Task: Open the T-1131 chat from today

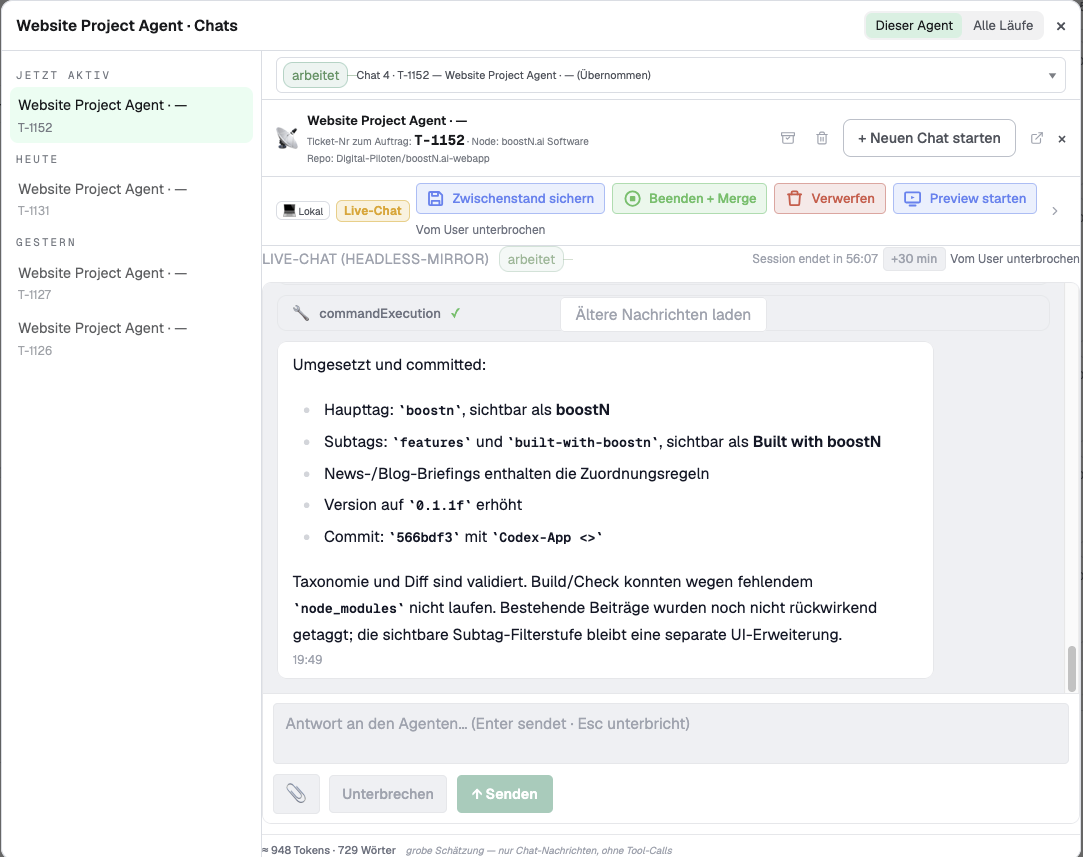Action: coord(131,199)
